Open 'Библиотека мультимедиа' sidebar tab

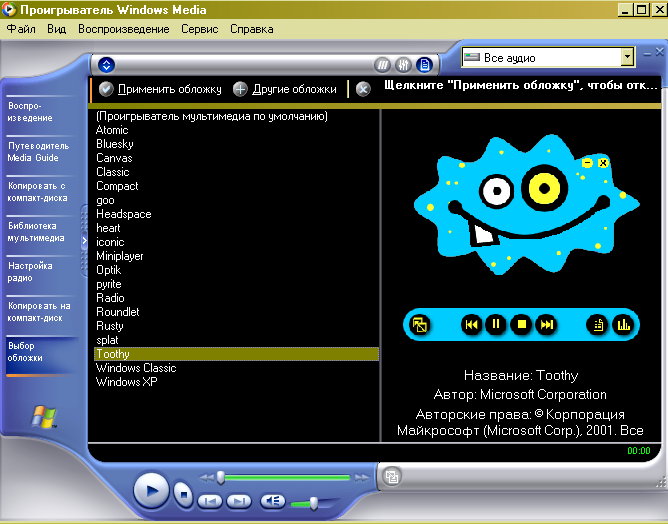click(40, 232)
